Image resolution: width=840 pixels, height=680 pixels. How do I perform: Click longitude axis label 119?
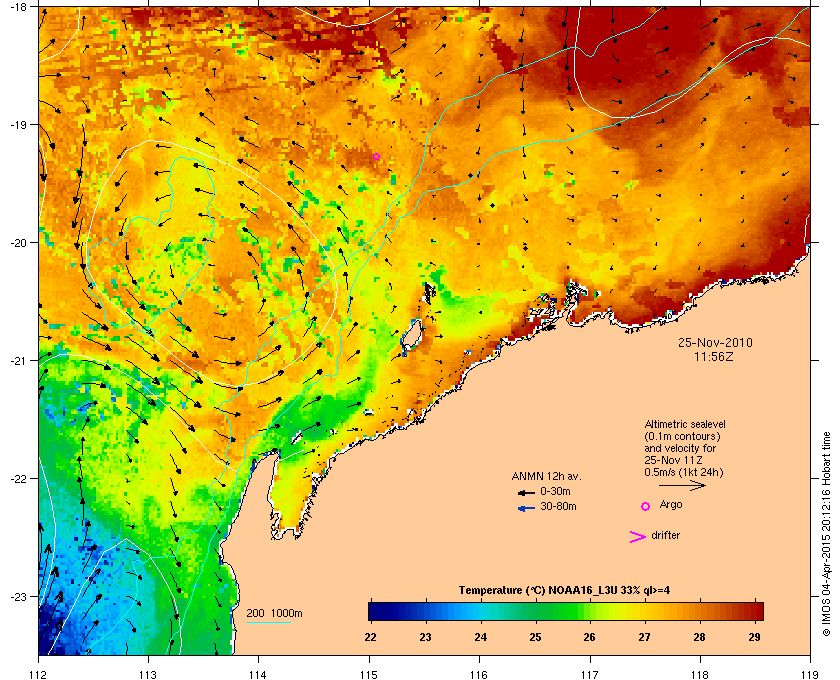pos(810,675)
